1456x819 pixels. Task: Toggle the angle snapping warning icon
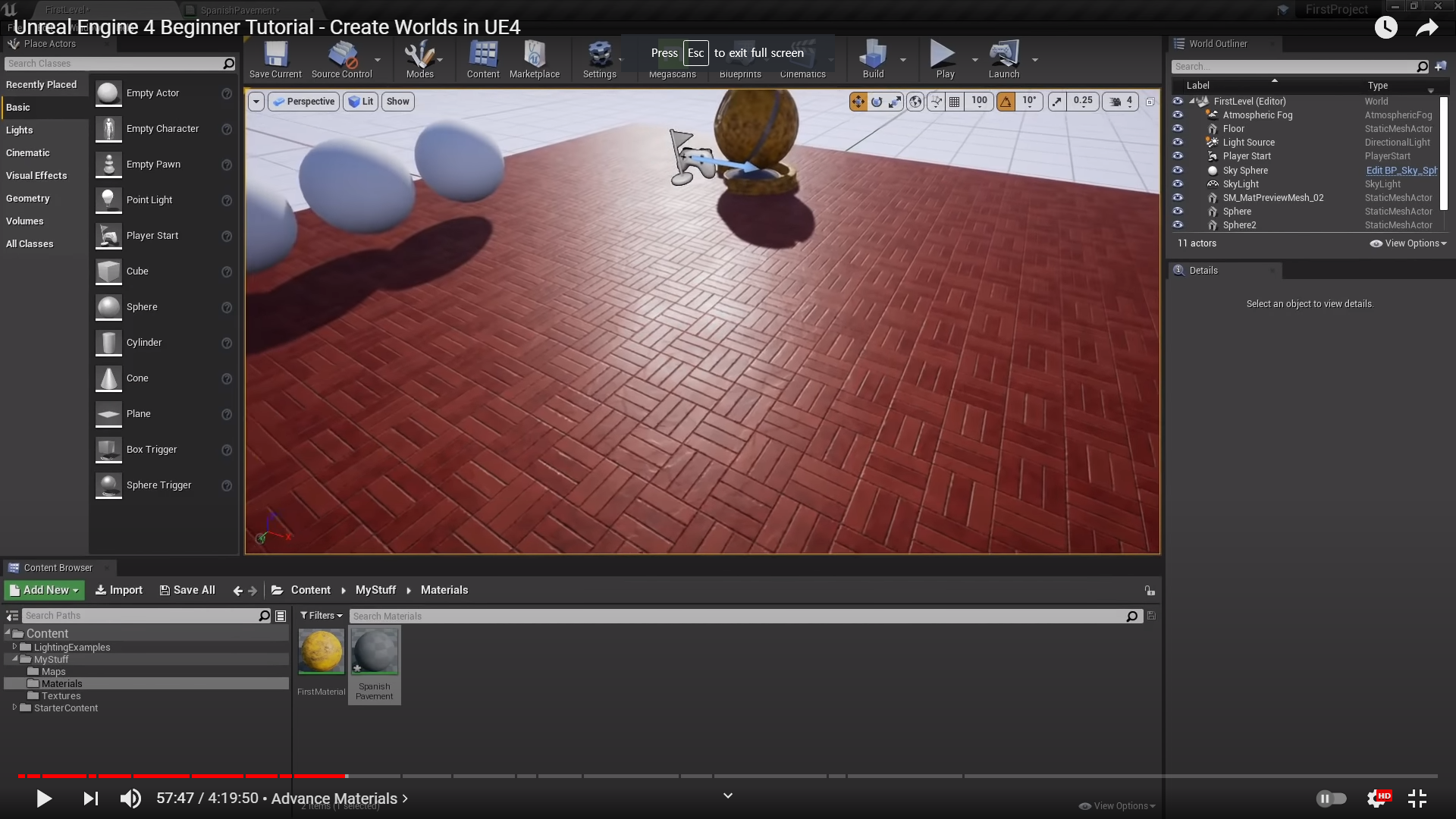[x=1006, y=102]
